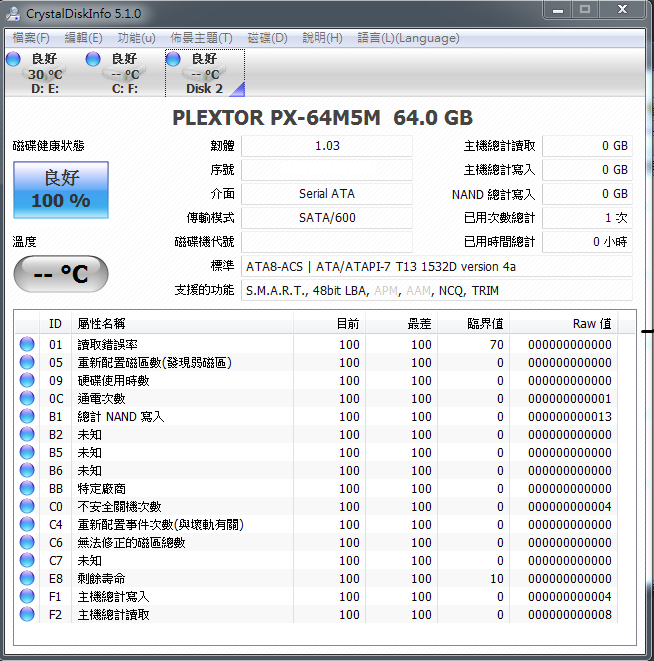Click status orb for F2 主機總計讀取
The width and height of the screenshot is (654, 661).
(x=27, y=614)
